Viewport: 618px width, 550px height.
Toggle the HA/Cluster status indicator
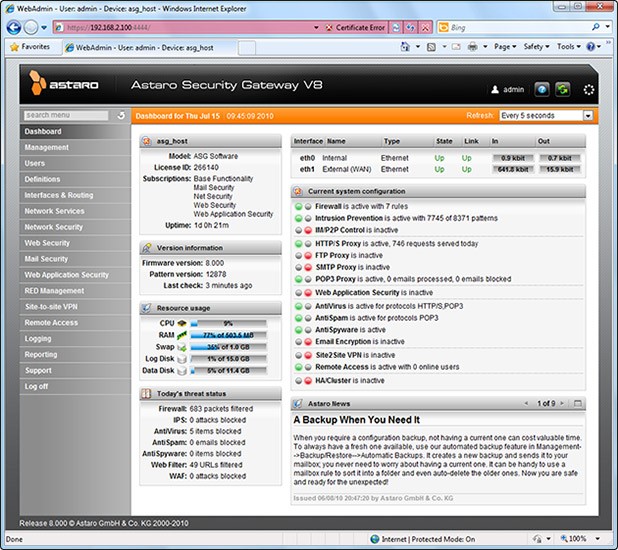pos(303,380)
